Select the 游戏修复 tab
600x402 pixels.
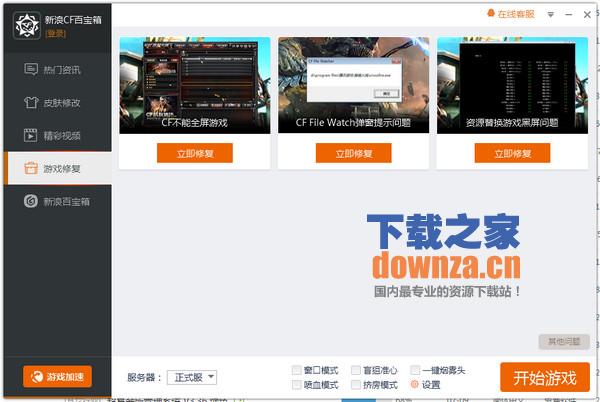tap(57, 168)
